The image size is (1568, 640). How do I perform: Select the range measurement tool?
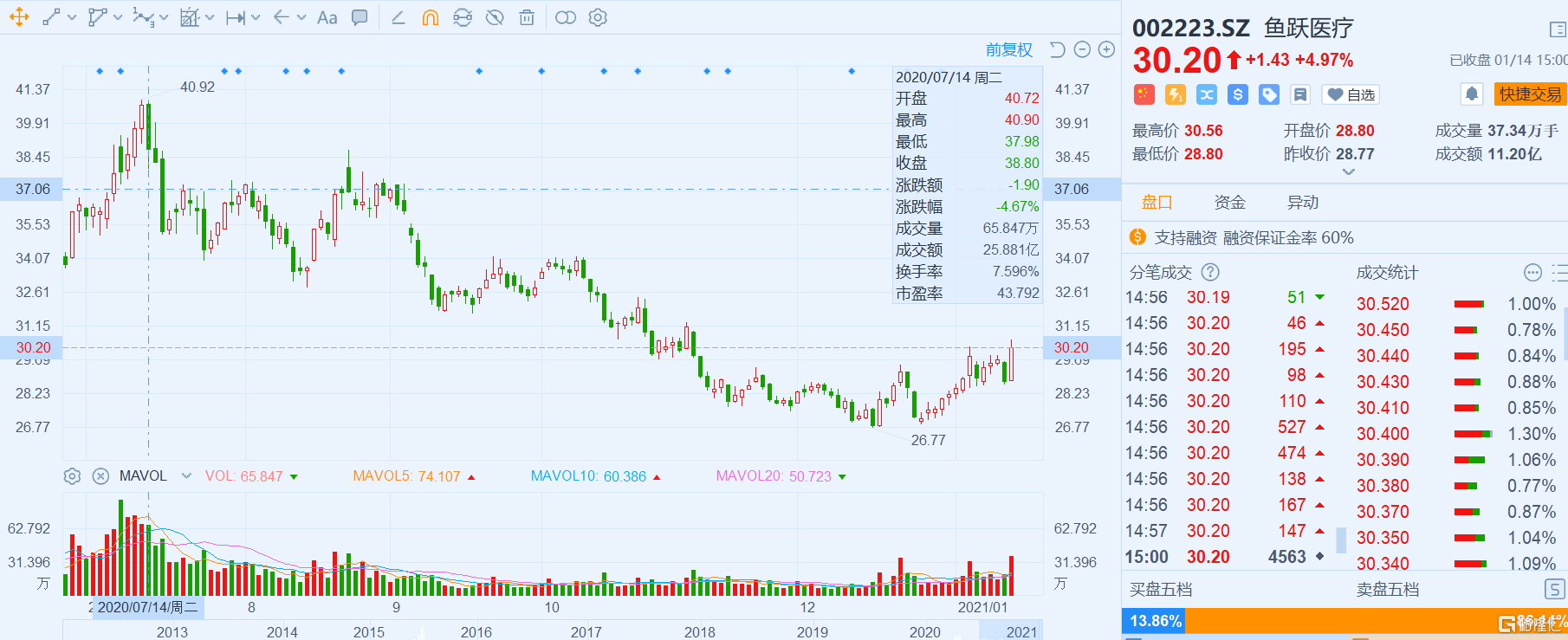[x=236, y=16]
